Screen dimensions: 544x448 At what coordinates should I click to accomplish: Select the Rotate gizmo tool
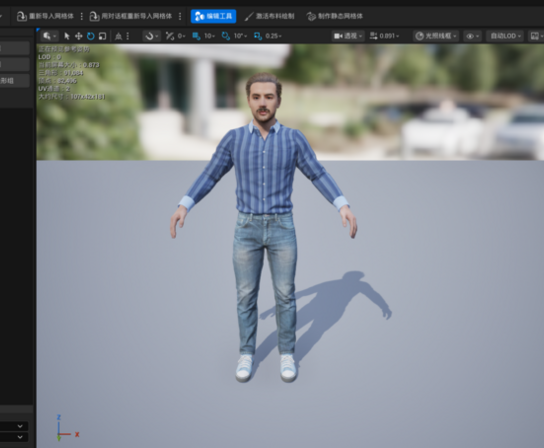tap(91, 36)
